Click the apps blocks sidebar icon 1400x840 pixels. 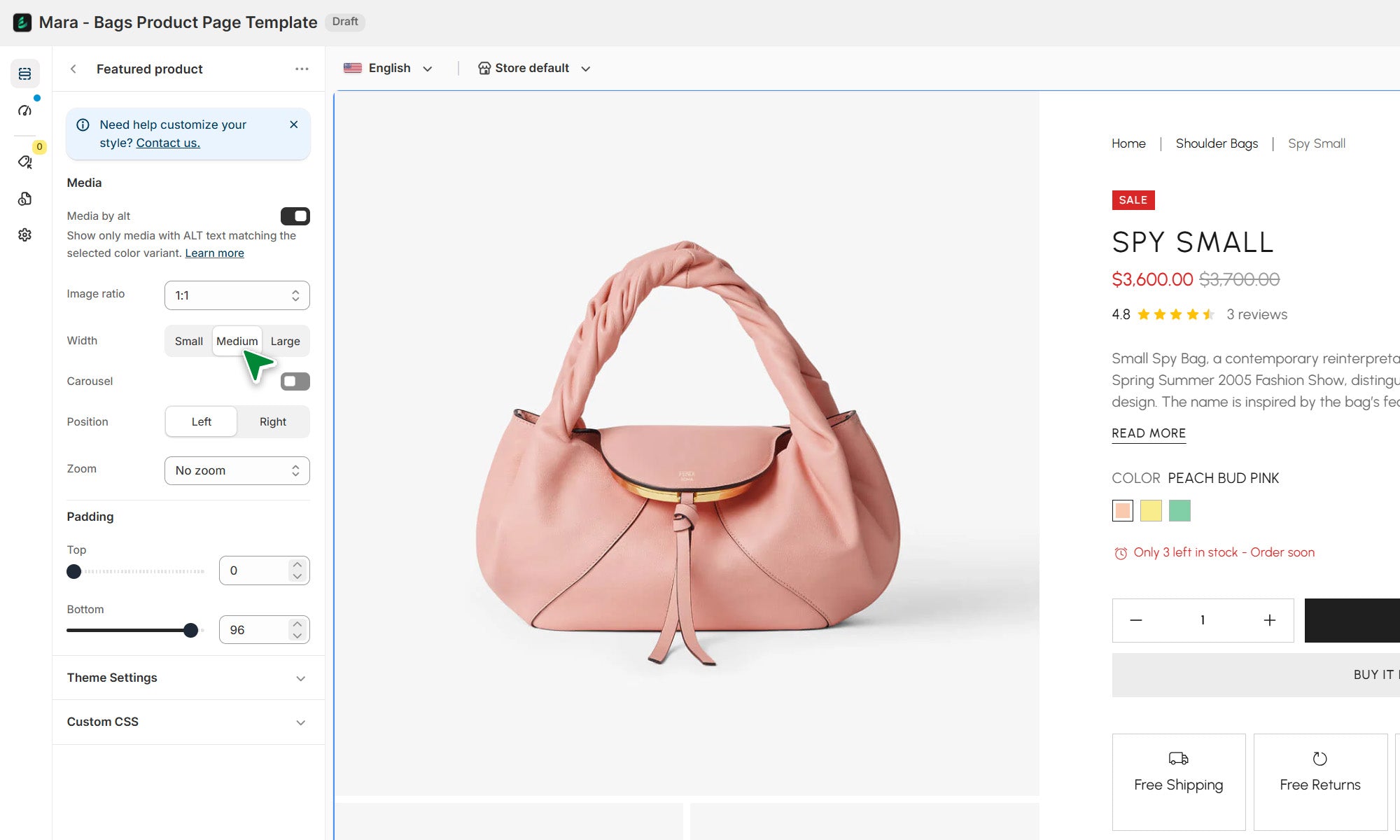click(x=24, y=199)
